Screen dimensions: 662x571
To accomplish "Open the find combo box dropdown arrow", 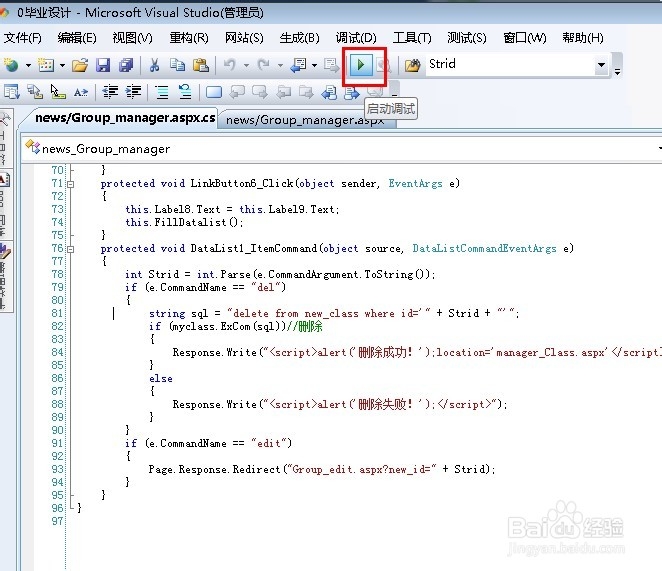I will [x=601, y=65].
